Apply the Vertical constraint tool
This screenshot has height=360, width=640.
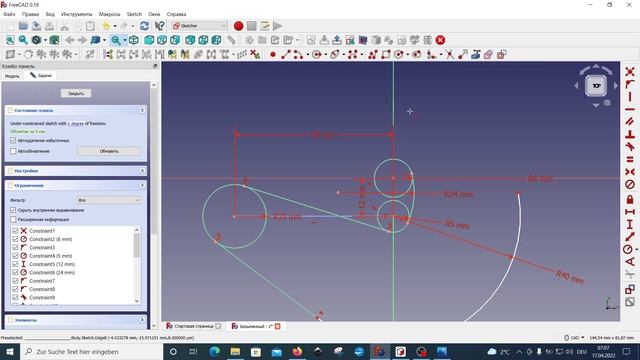630,97
